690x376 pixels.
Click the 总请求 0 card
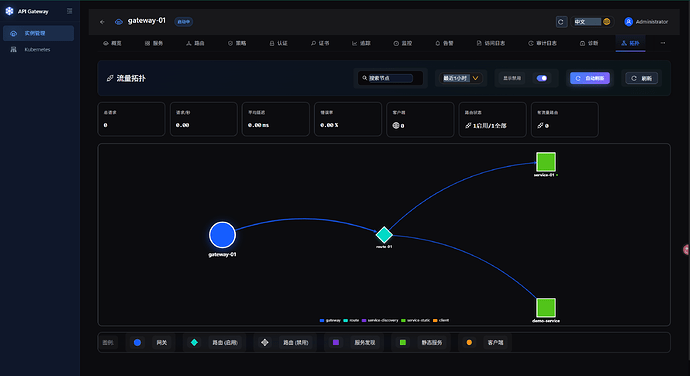[131, 119]
